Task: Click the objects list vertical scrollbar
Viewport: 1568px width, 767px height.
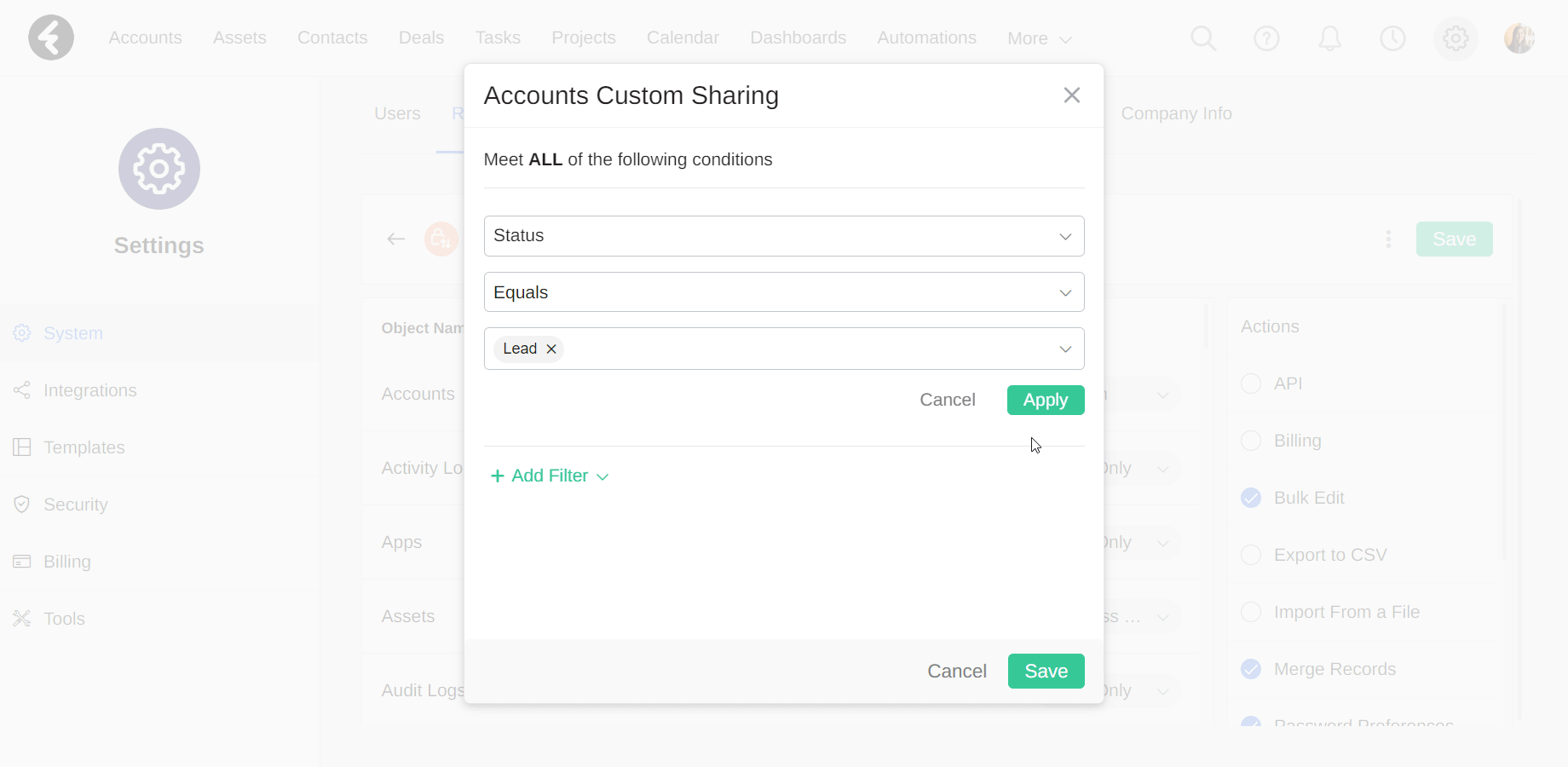Action: click(1207, 324)
